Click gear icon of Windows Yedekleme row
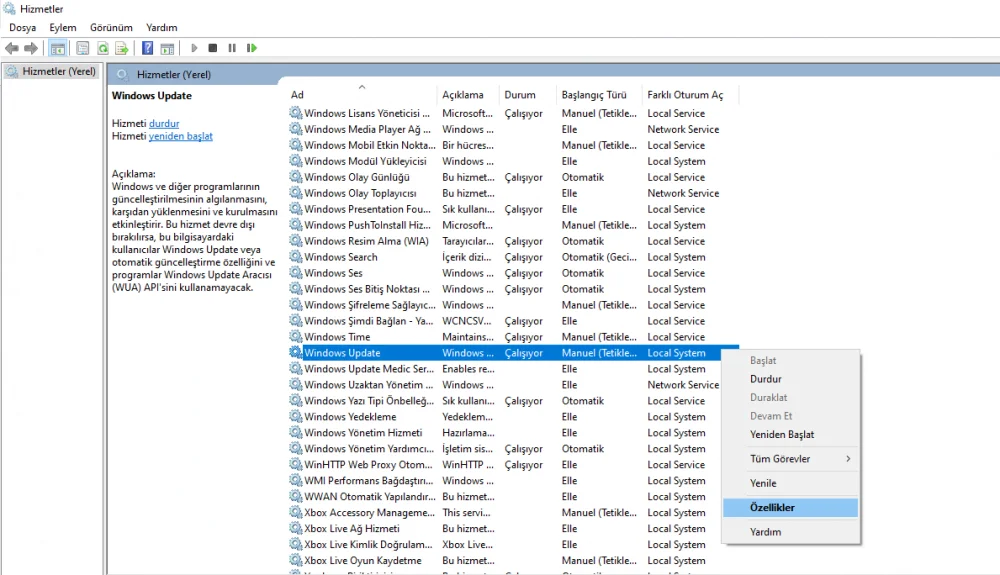The image size is (1000, 575). [295, 416]
